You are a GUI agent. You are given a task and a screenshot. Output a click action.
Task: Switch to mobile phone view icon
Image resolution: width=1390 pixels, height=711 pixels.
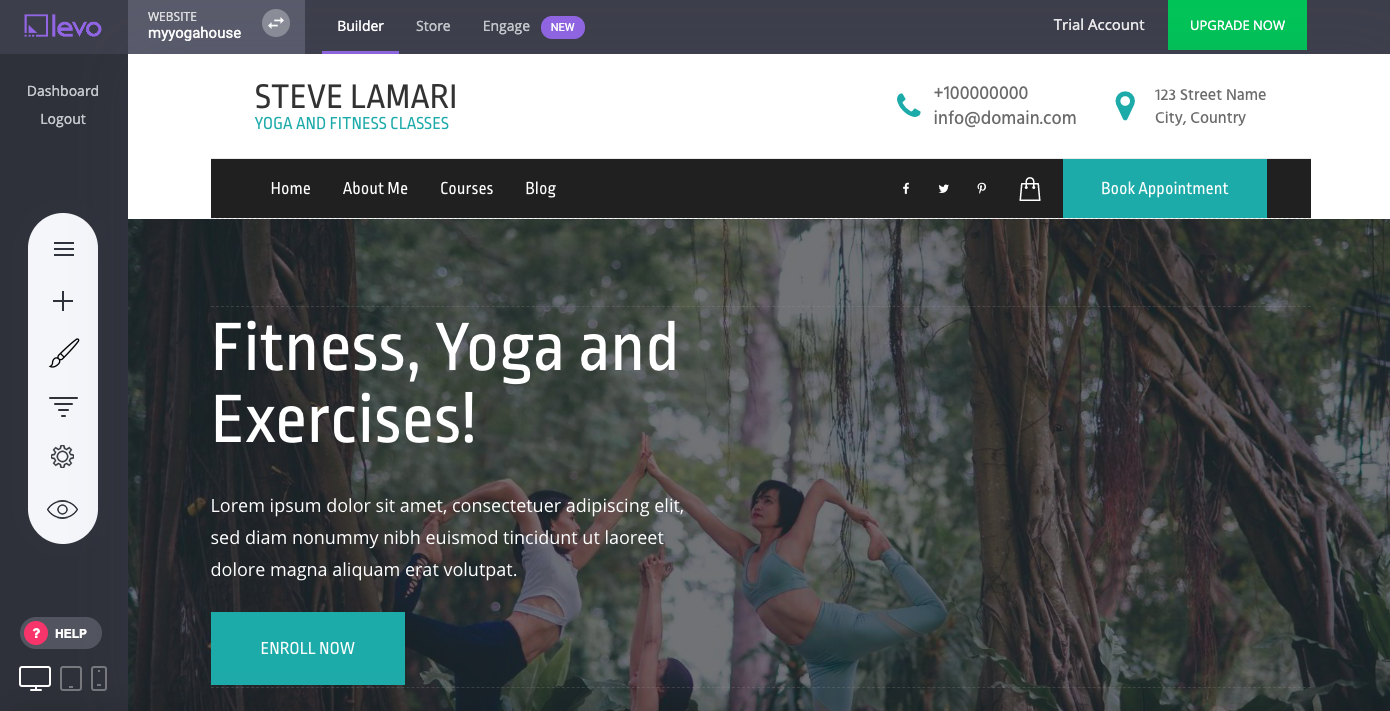pyautogui.click(x=99, y=678)
